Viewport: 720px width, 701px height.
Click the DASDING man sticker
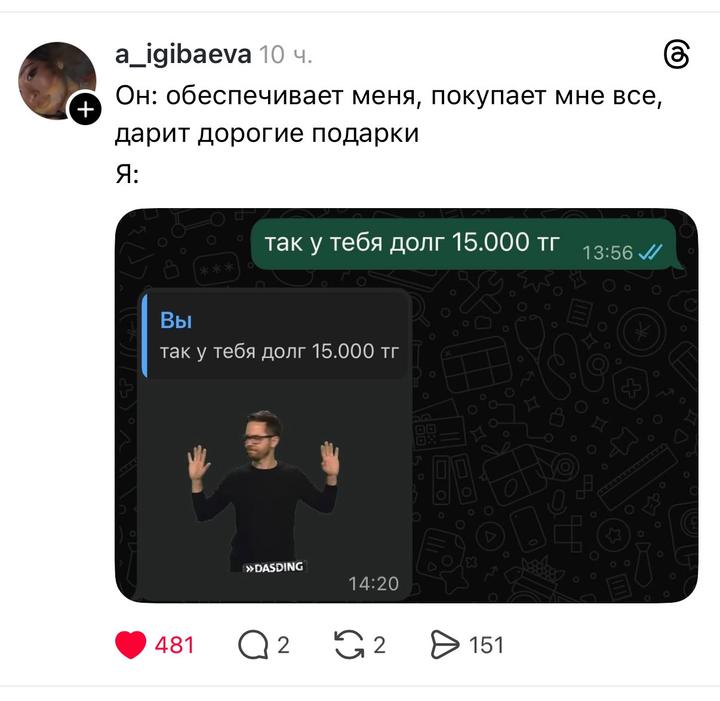(265, 491)
